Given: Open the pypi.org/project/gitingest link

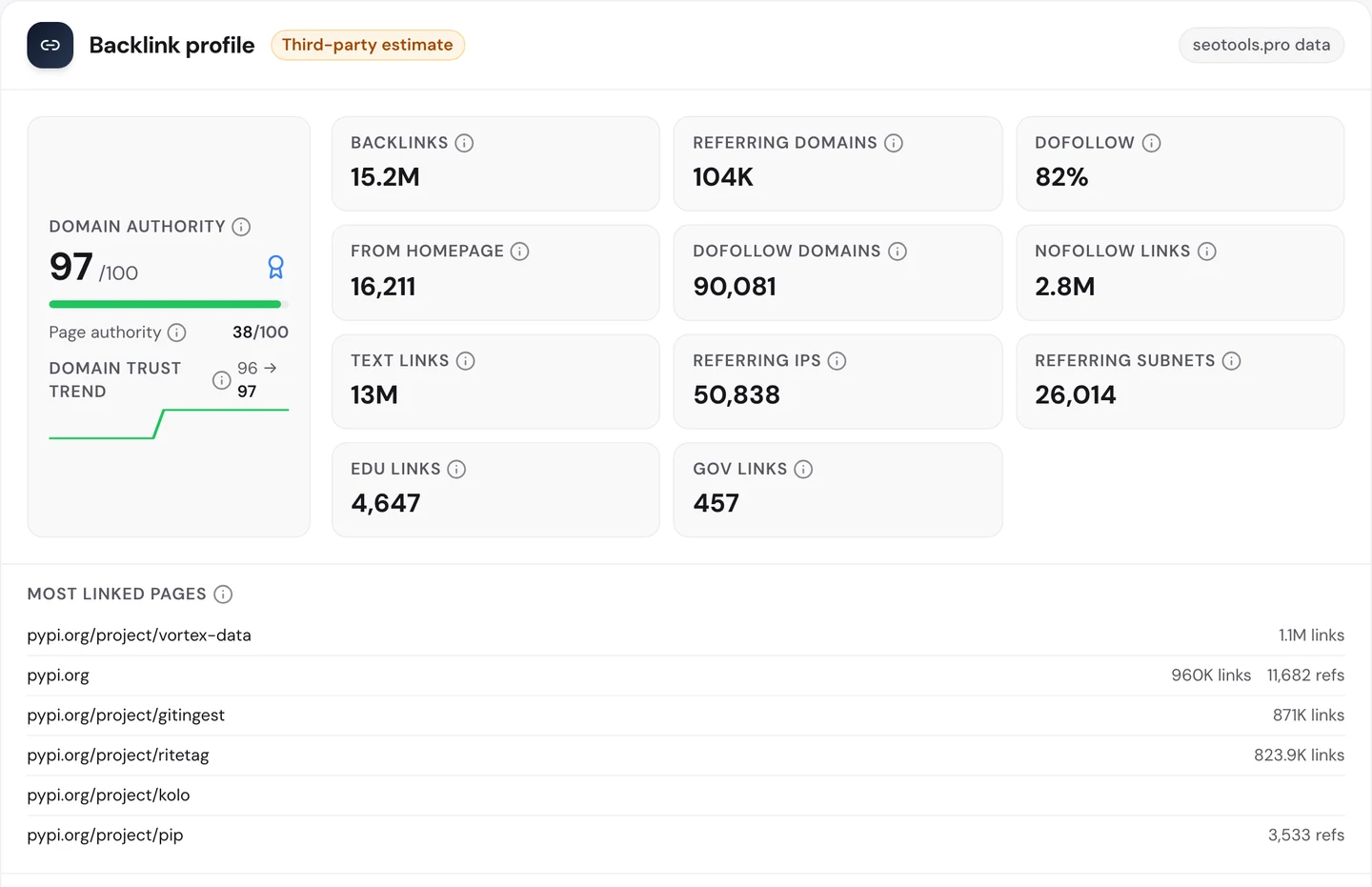Looking at the screenshot, I should click(126, 716).
